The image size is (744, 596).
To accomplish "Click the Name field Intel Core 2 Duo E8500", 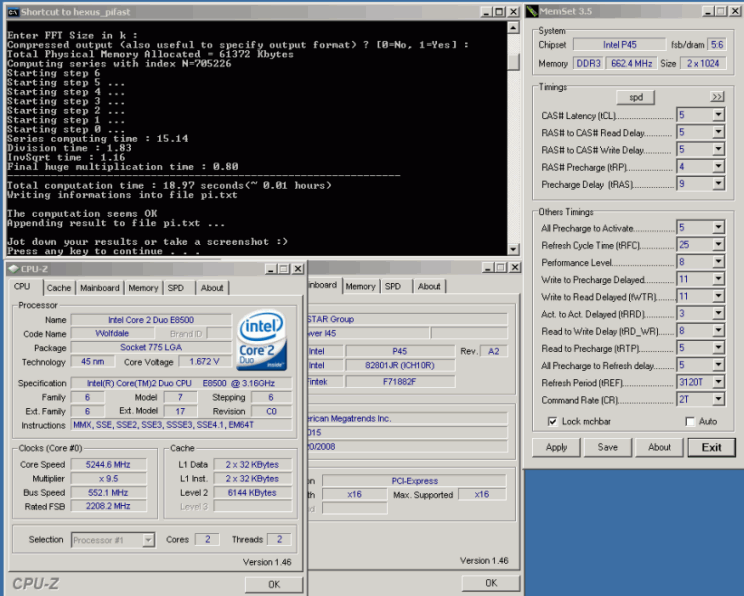I will click(x=151, y=320).
